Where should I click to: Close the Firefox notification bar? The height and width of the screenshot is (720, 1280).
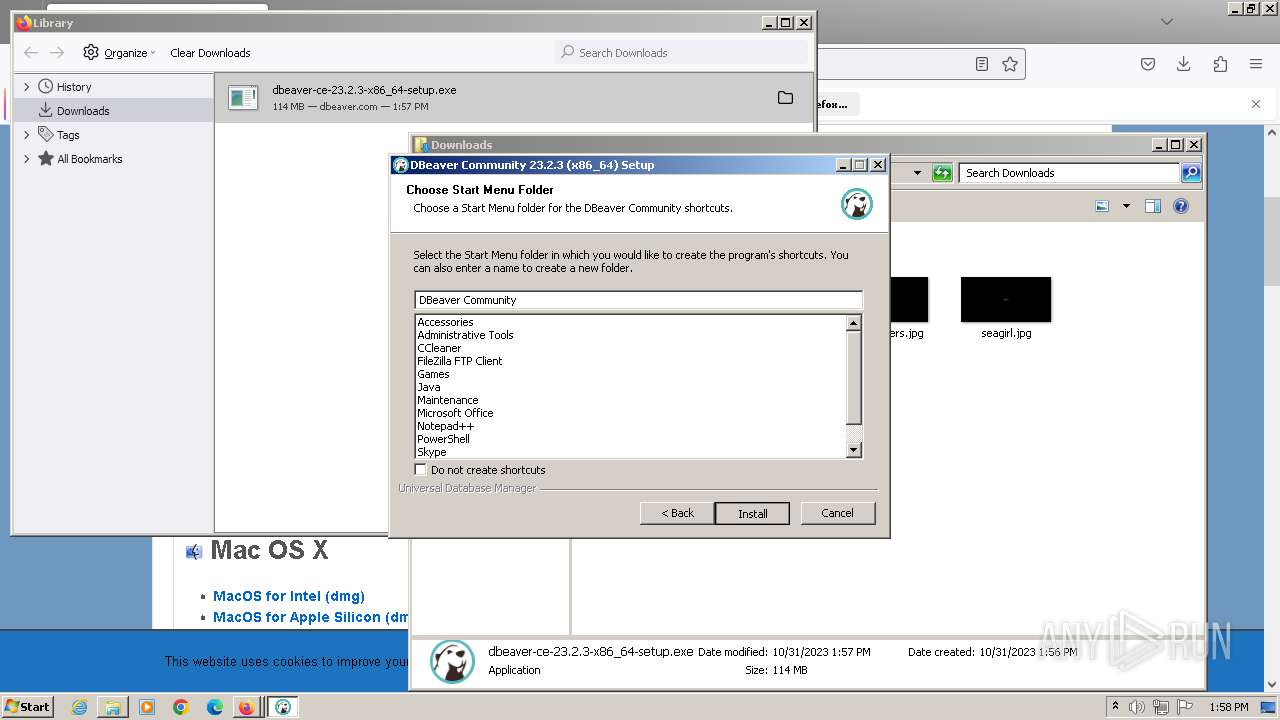point(1256,104)
